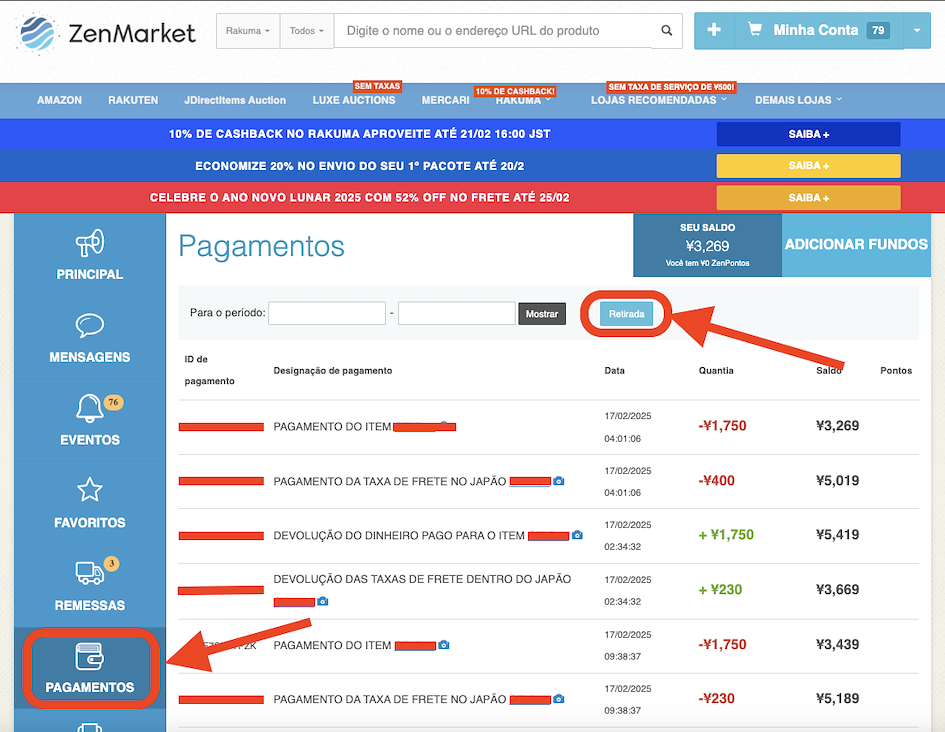Image resolution: width=945 pixels, height=732 pixels.
Task: Click the ZenMarket logo
Action: pos(106,33)
